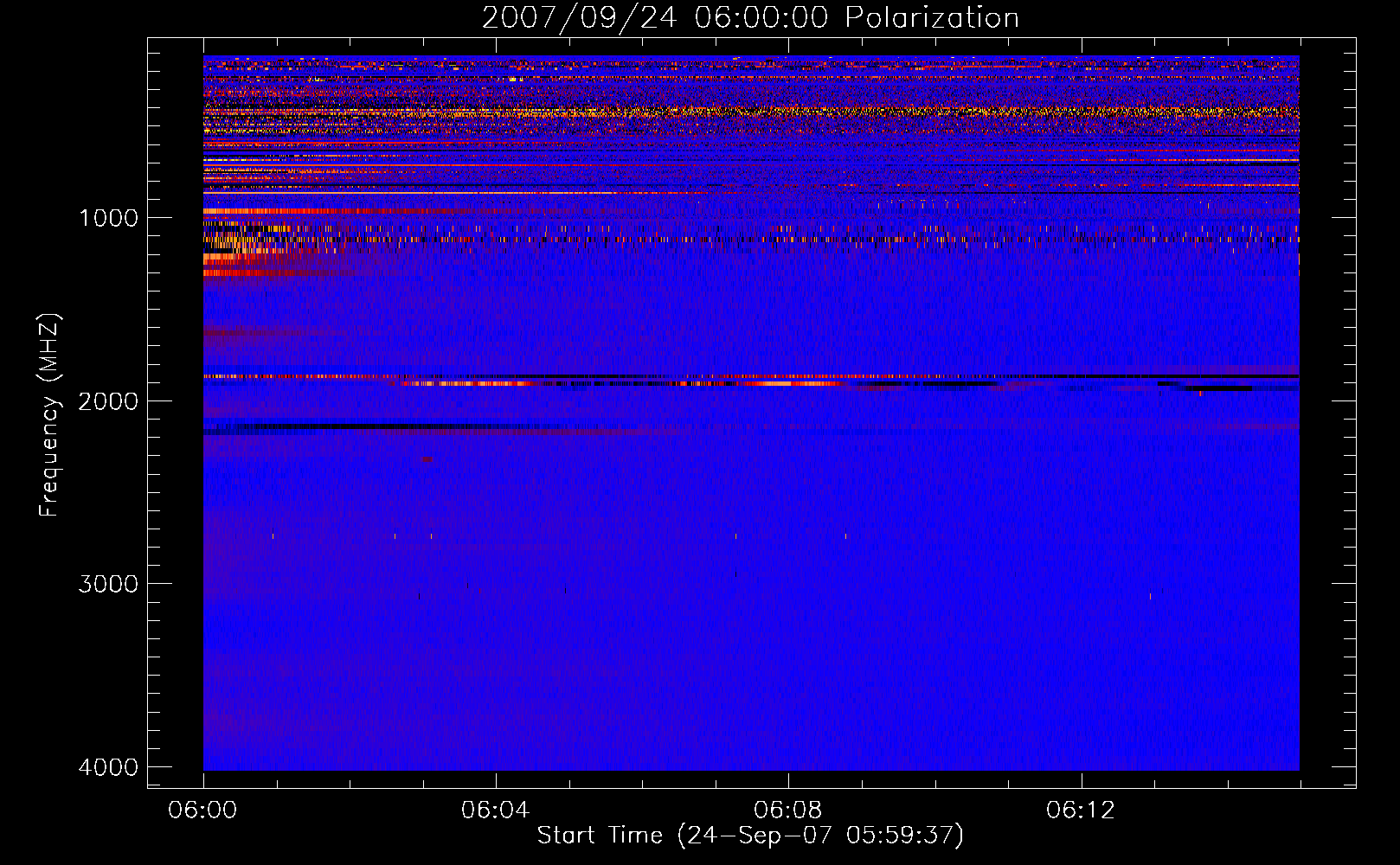
Task: Click the 06:12 time tick label
Action: click(x=1080, y=811)
